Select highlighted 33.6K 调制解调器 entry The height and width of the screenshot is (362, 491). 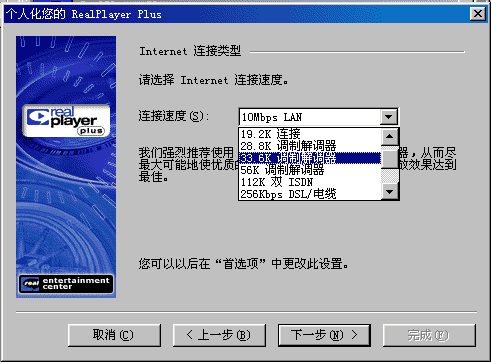point(310,158)
